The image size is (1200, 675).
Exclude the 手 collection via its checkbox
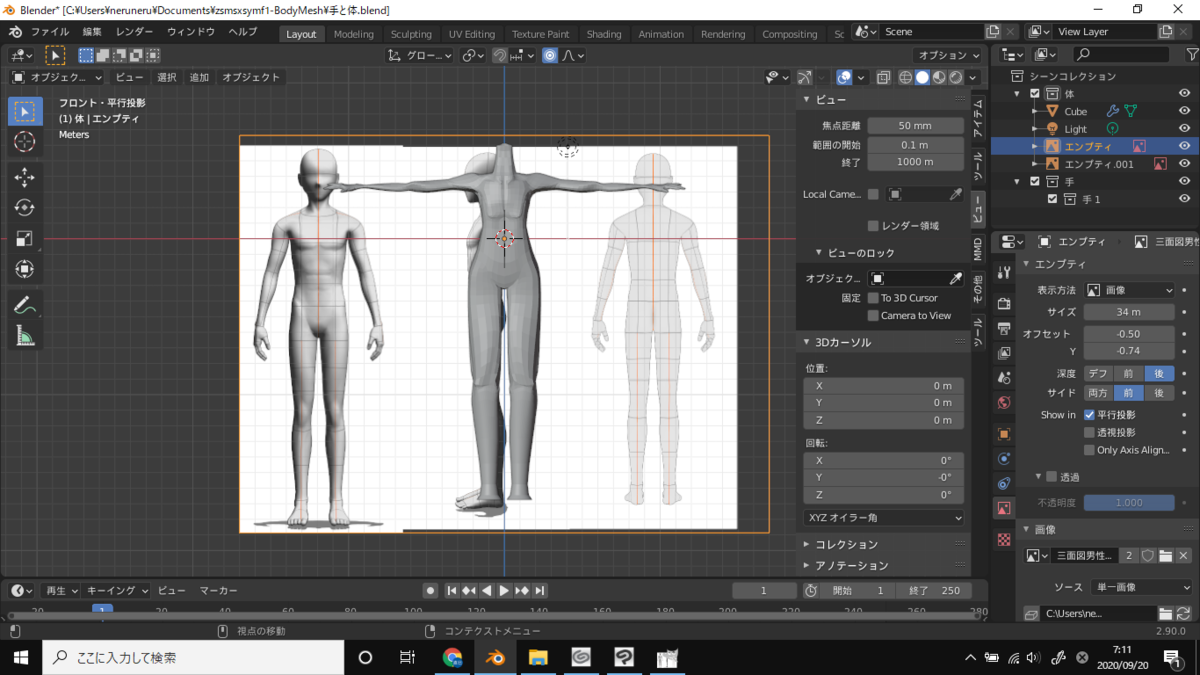[1035, 182]
